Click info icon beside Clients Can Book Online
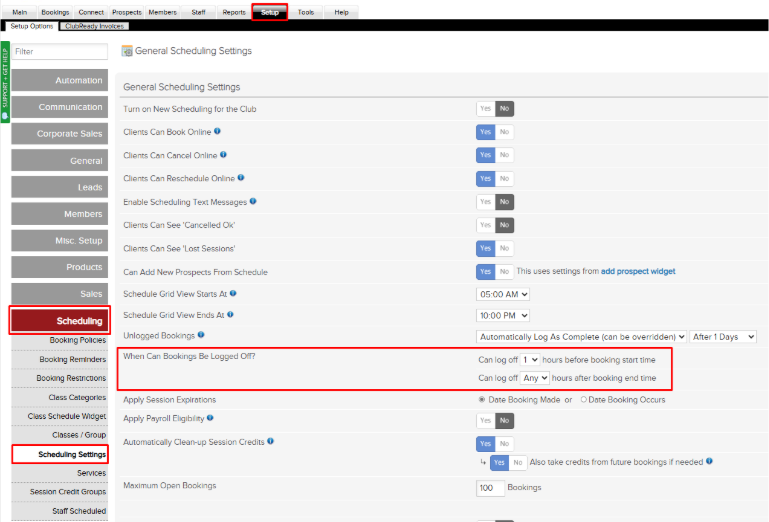769x522 pixels. click(x=218, y=131)
